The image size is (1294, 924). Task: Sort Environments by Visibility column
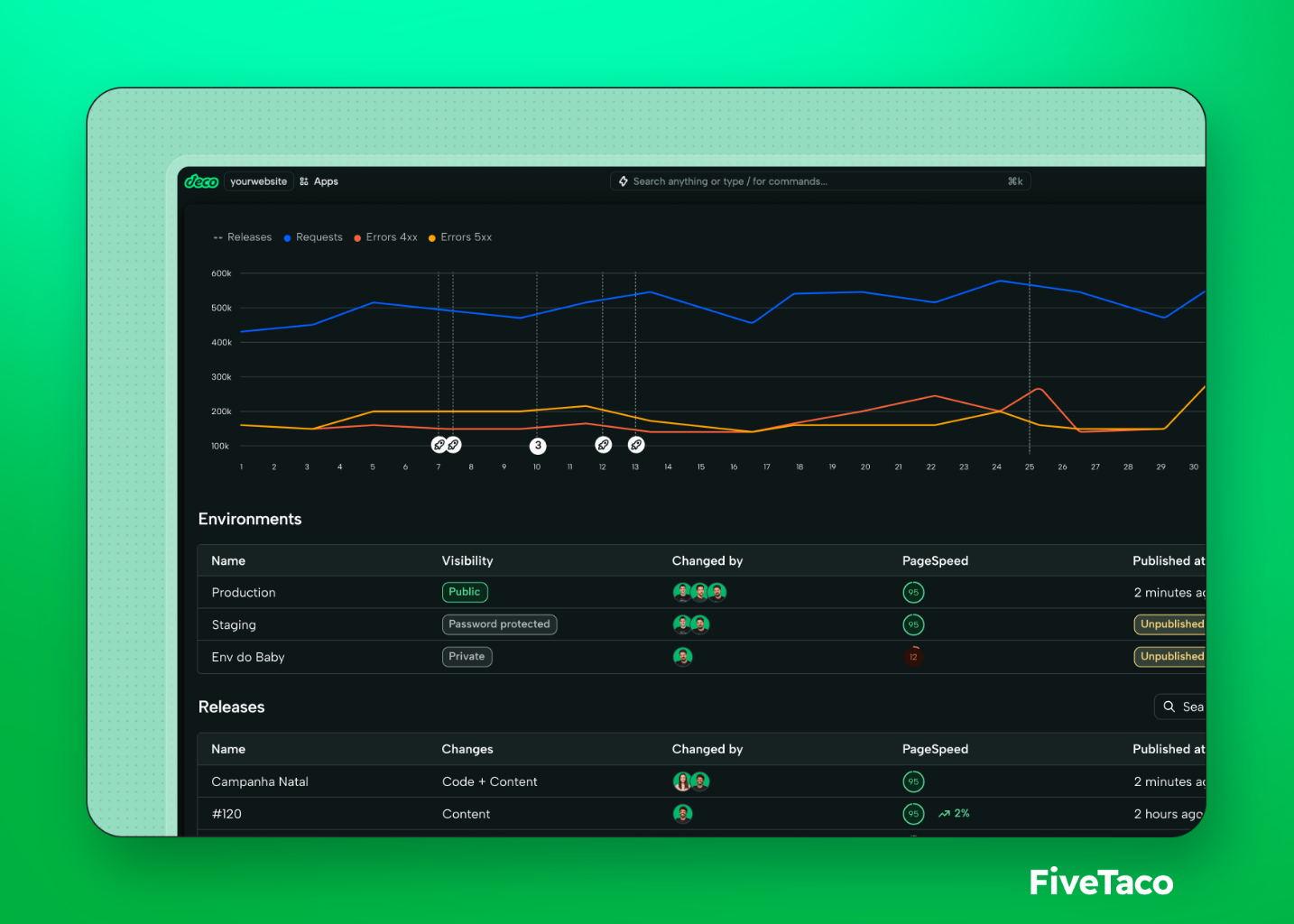pyautogui.click(x=467, y=561)
